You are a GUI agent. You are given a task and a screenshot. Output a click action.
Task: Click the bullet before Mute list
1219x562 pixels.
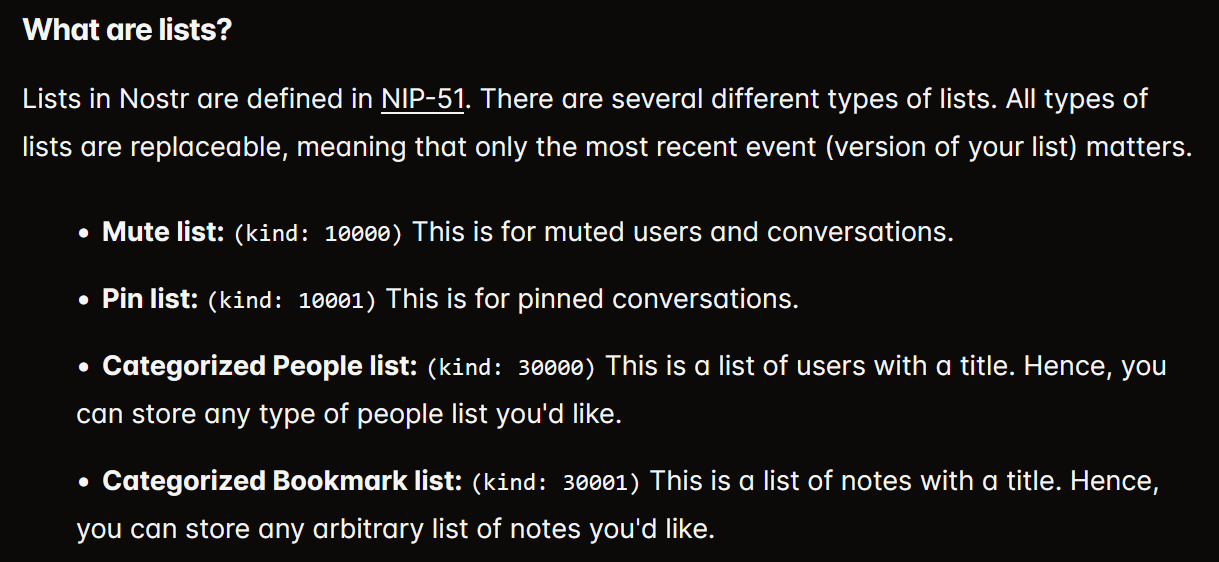(85, 233)
